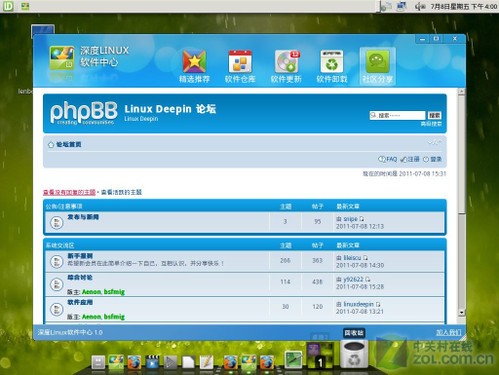Open the 查看活跃的主题 active topics link
Viewport: 499px width, 375px height.
click(121, 192)
